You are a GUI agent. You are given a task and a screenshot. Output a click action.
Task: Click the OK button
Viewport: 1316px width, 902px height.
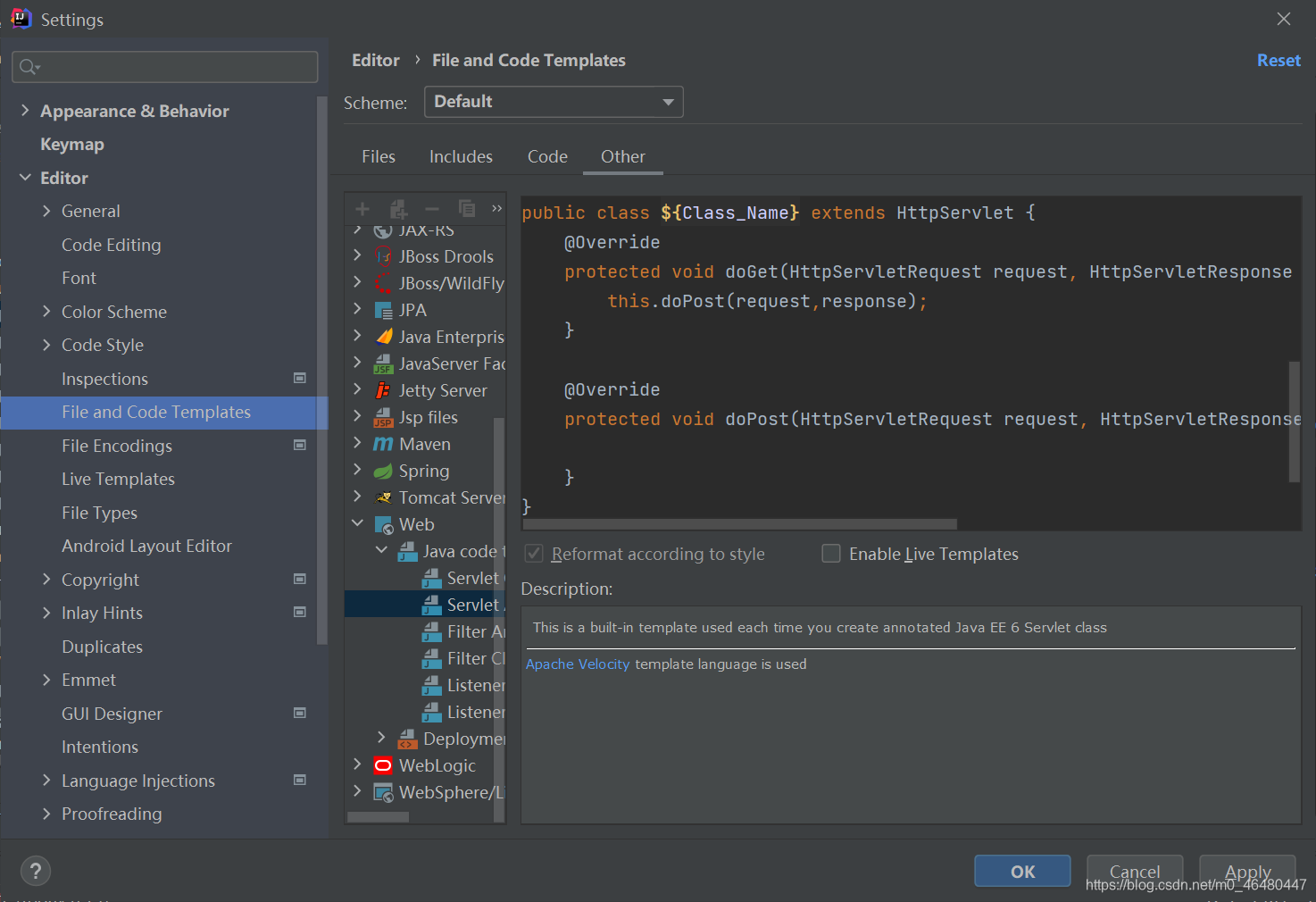tap(1022, 871)
